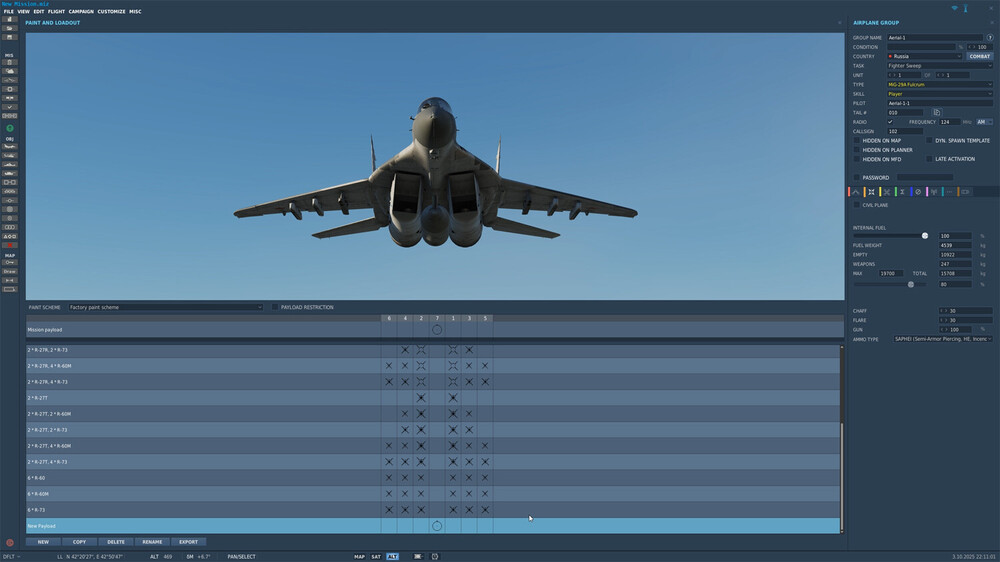Click the RENAME payload button
This screenshot has height=562, width=1000.
[x=152, y=542]
